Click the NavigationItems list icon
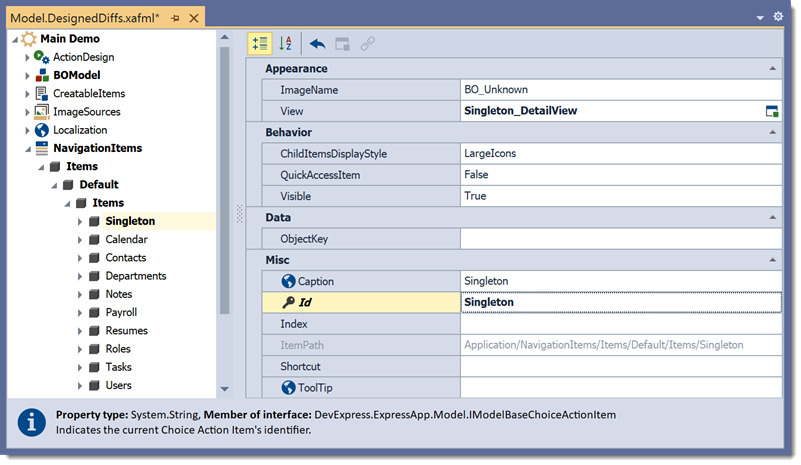This screenshot has width=801, height=465. coord(42,148)
